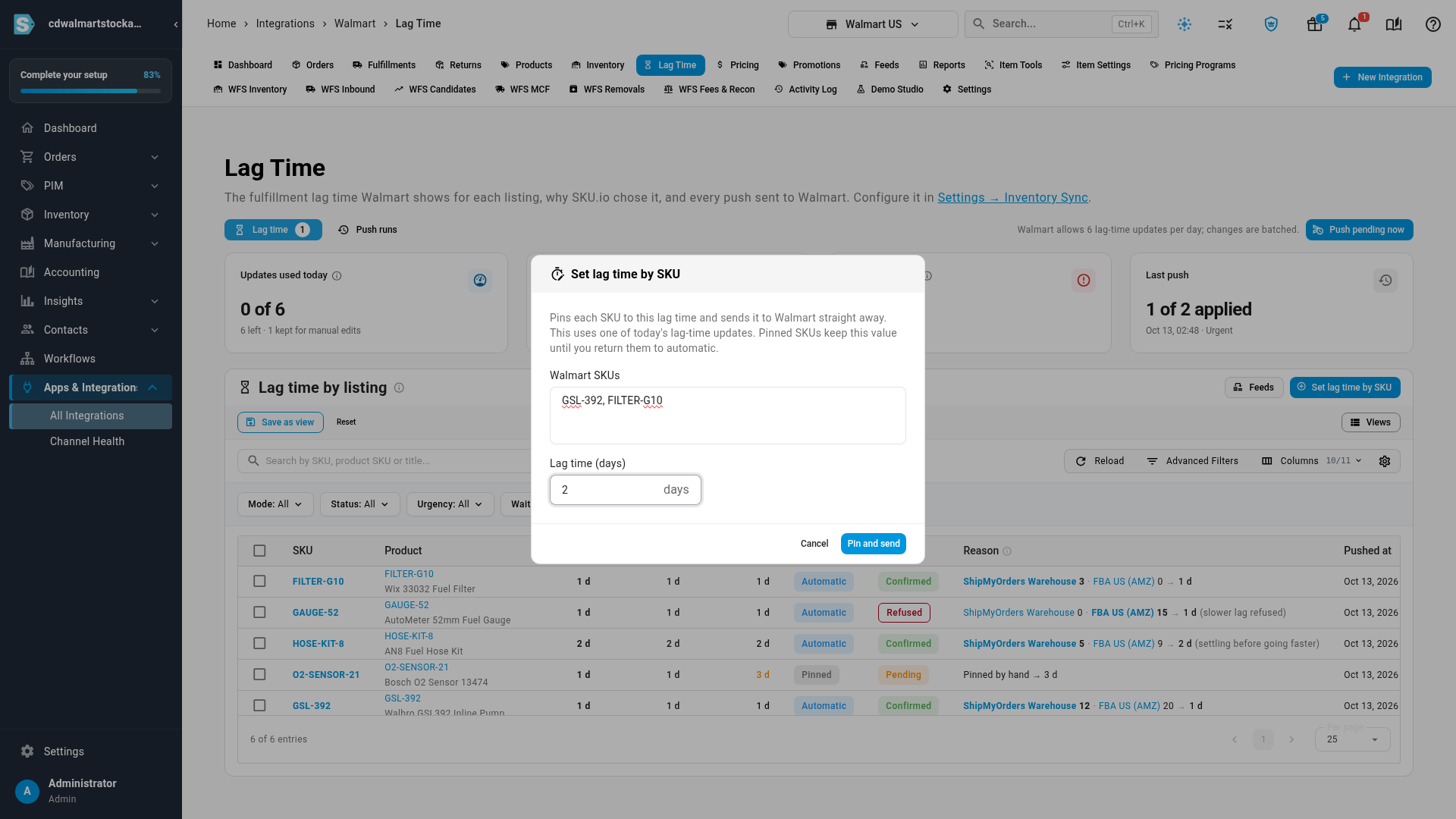Click info icon beside Lag time by listing

click(399, 388)
